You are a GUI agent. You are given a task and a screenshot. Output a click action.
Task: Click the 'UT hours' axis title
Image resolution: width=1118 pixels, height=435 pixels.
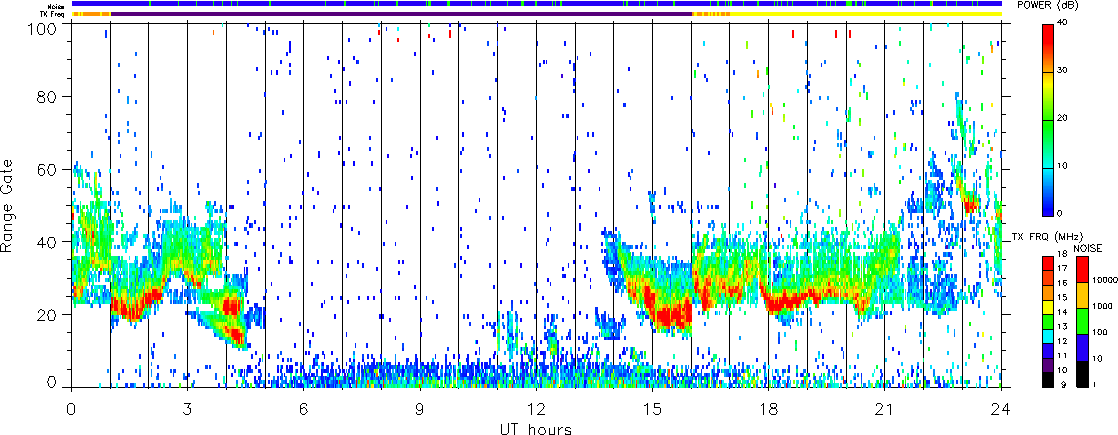coord(536,429)
